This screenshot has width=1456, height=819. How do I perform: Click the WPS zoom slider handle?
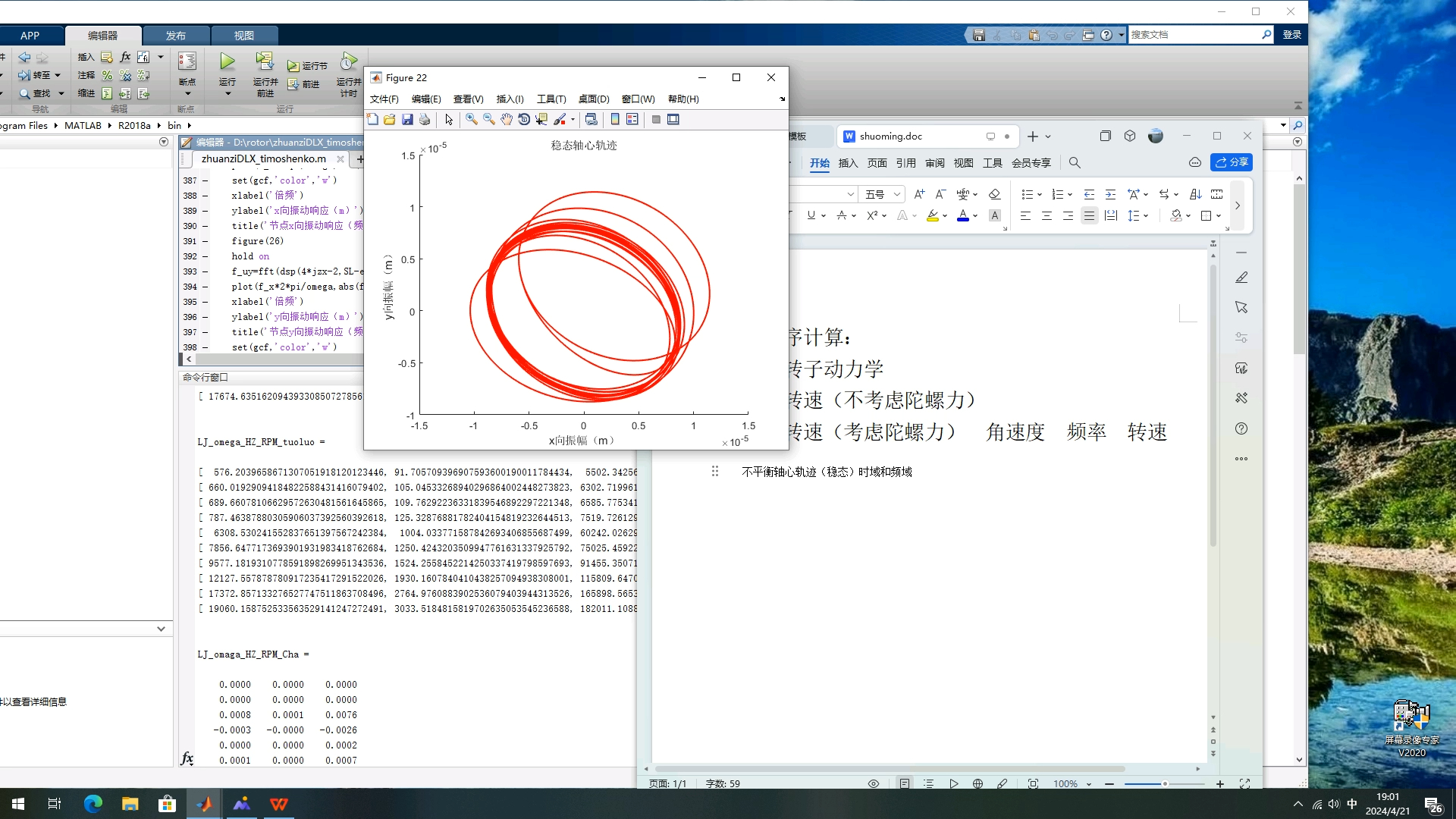pyautogui.click(x=1165, y=783)
